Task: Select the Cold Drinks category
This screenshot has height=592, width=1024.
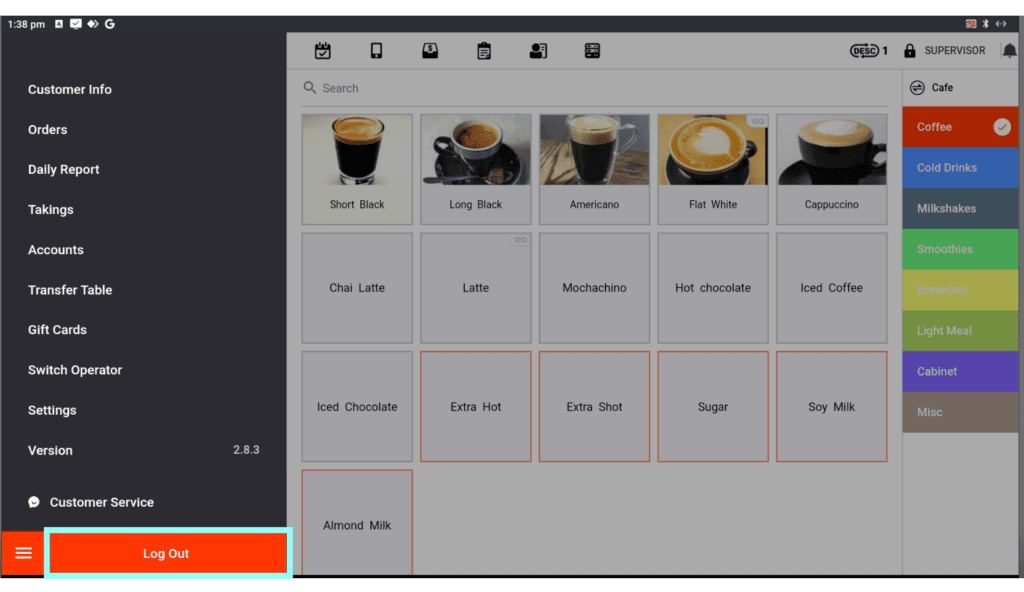Action: [x=960, y=168]
